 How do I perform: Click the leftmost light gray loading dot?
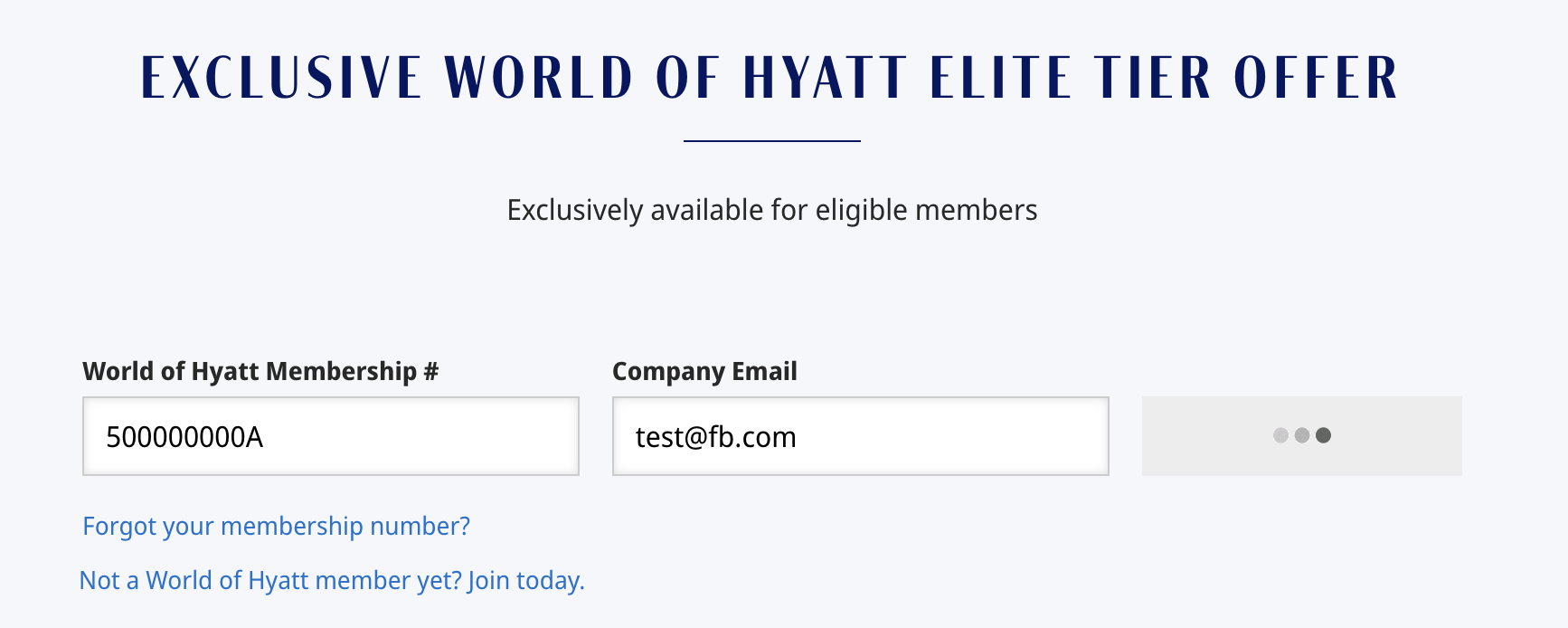click(1280, 435)
